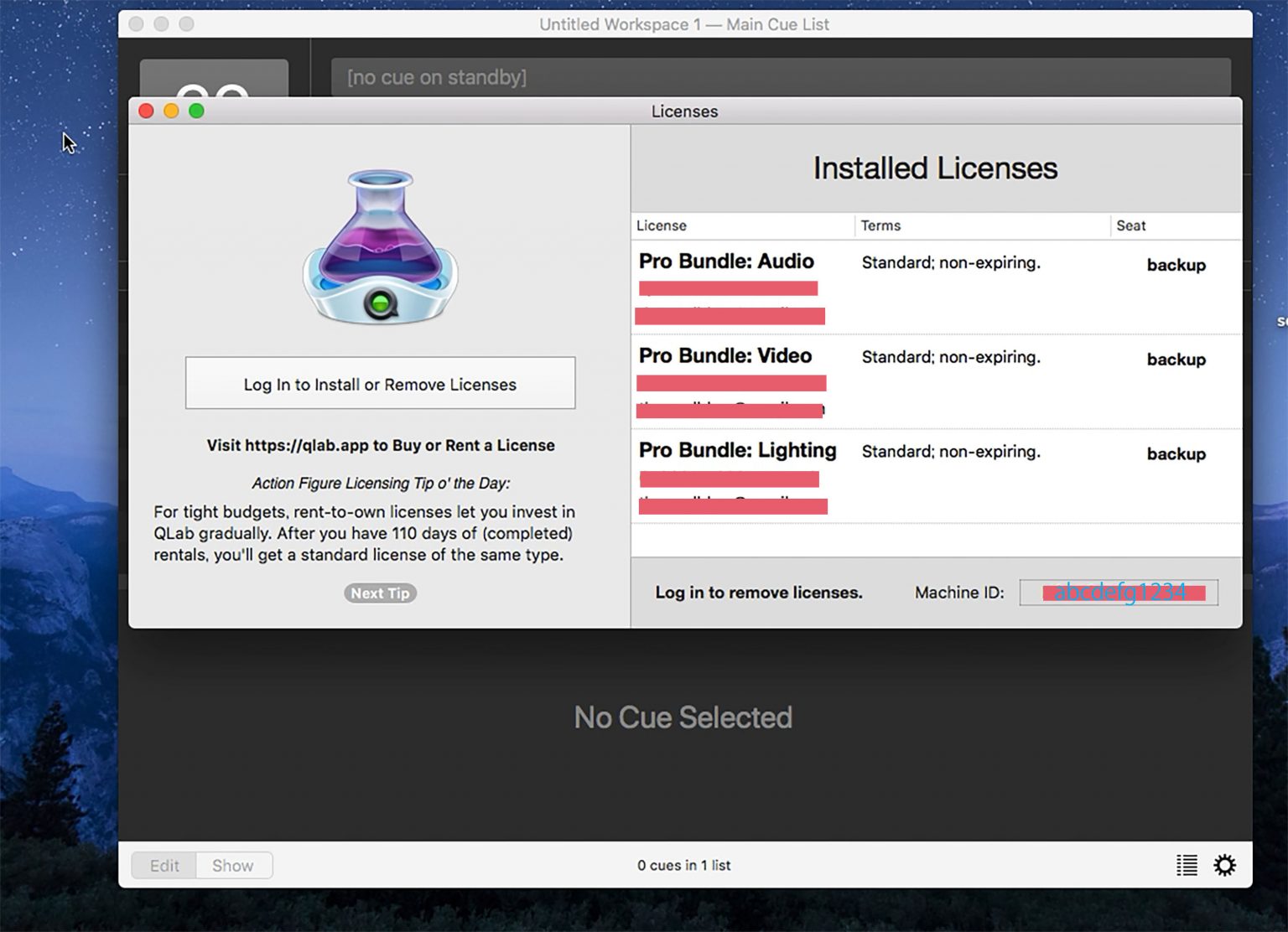Click the Machine ID text field

pos(1119,593)
